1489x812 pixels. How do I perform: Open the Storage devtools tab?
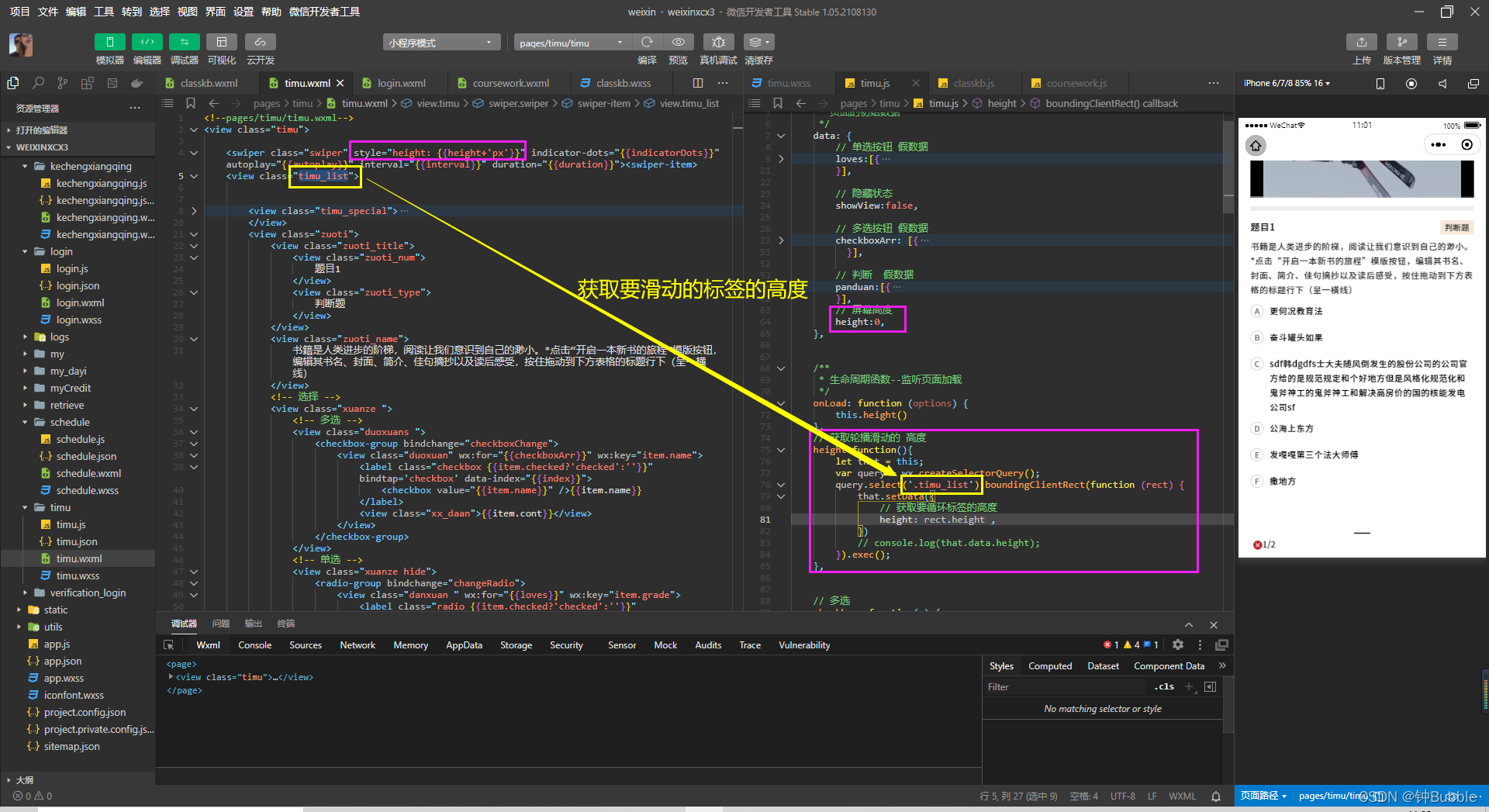[x=516, y=645]
